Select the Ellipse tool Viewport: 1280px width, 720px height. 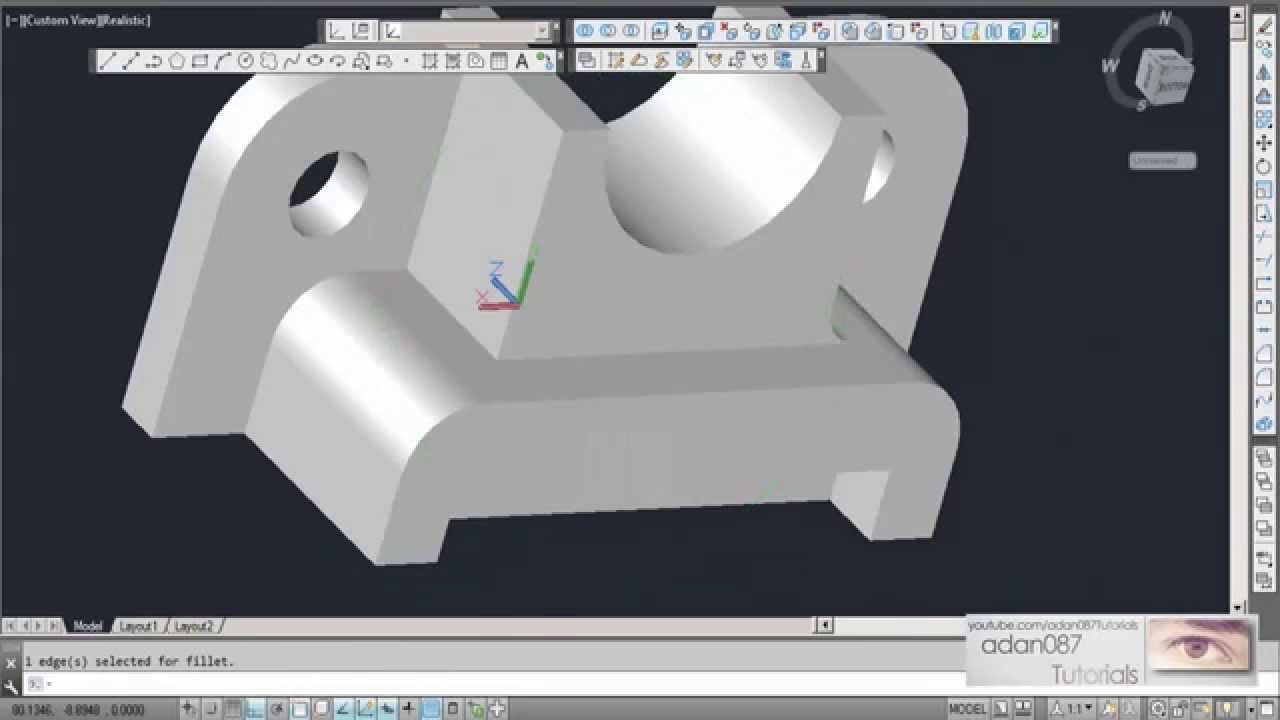point(314,61)
